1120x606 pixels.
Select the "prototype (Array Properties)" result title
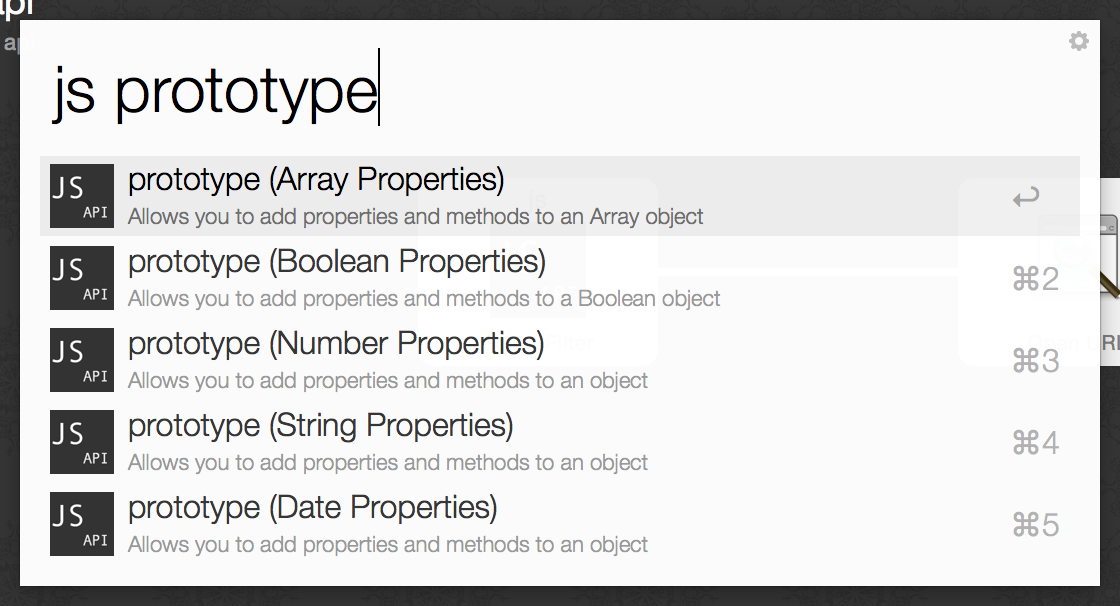click(x=316, y=180)
